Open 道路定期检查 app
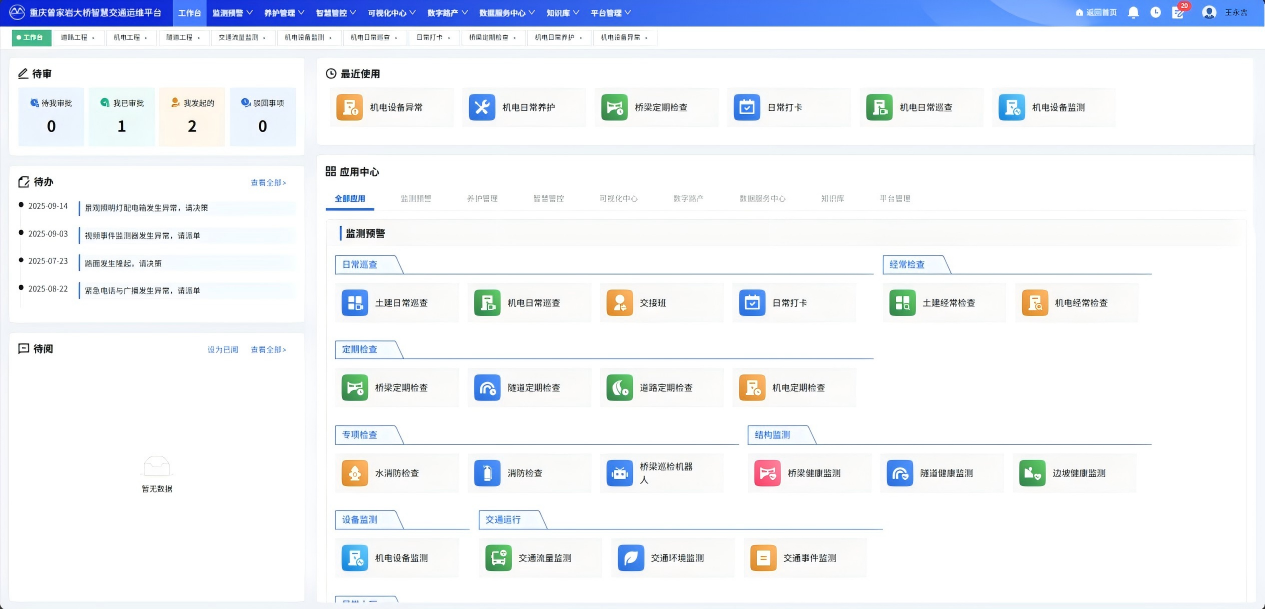Viewport: 1265px width, 609px height. tap(661, 387)
